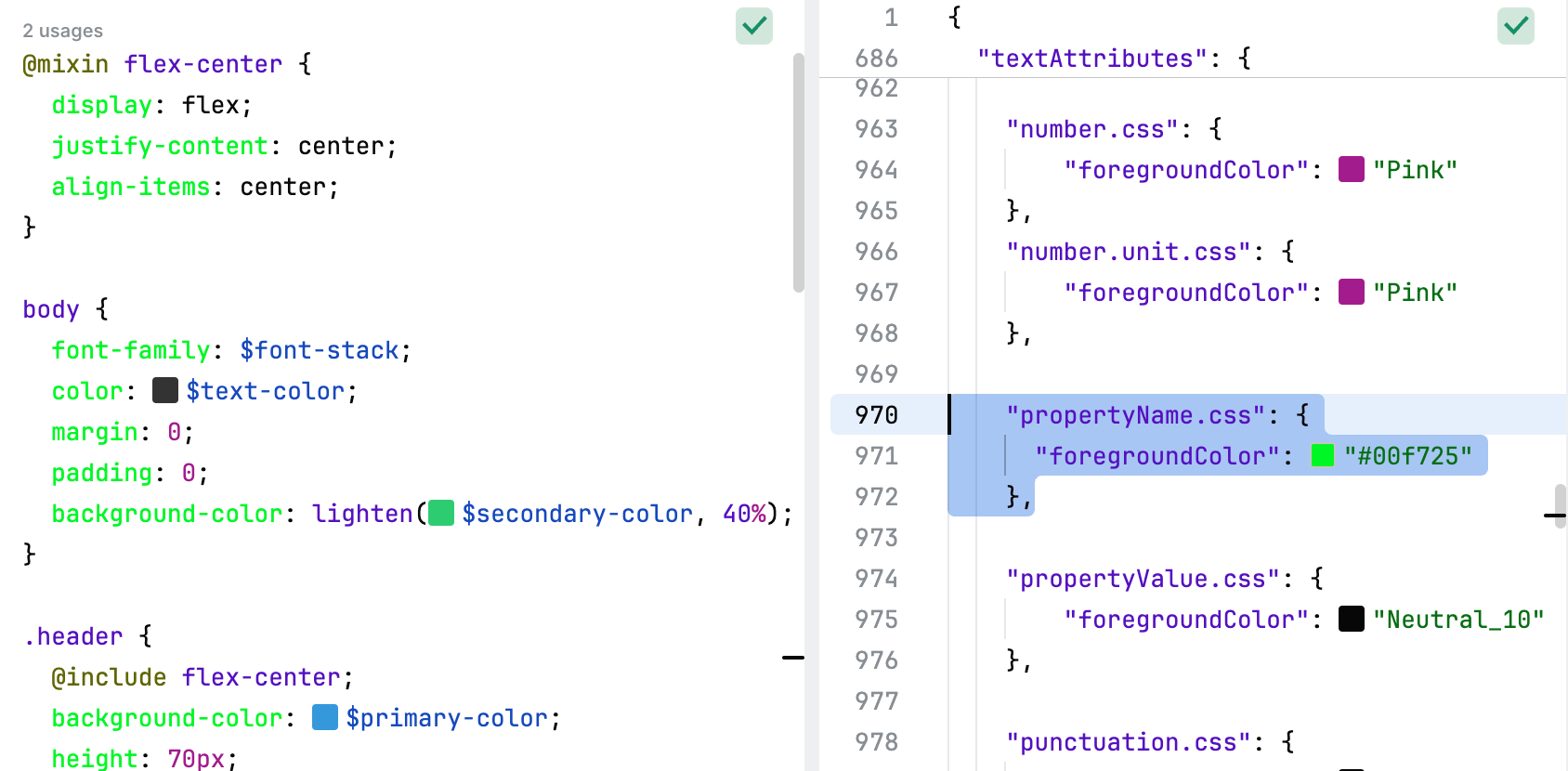The height and width of the screenshot is (771, 1568).
Task: Click the blue swatch beside $primary-color
Action: click(325, 717)
